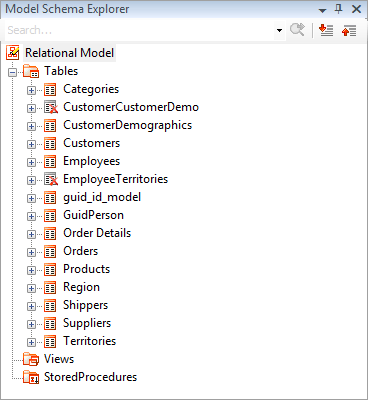The image size is (368, 400).
Task: Click inside the Search input field
Action: pyautogui.click(x=140, y=30)
